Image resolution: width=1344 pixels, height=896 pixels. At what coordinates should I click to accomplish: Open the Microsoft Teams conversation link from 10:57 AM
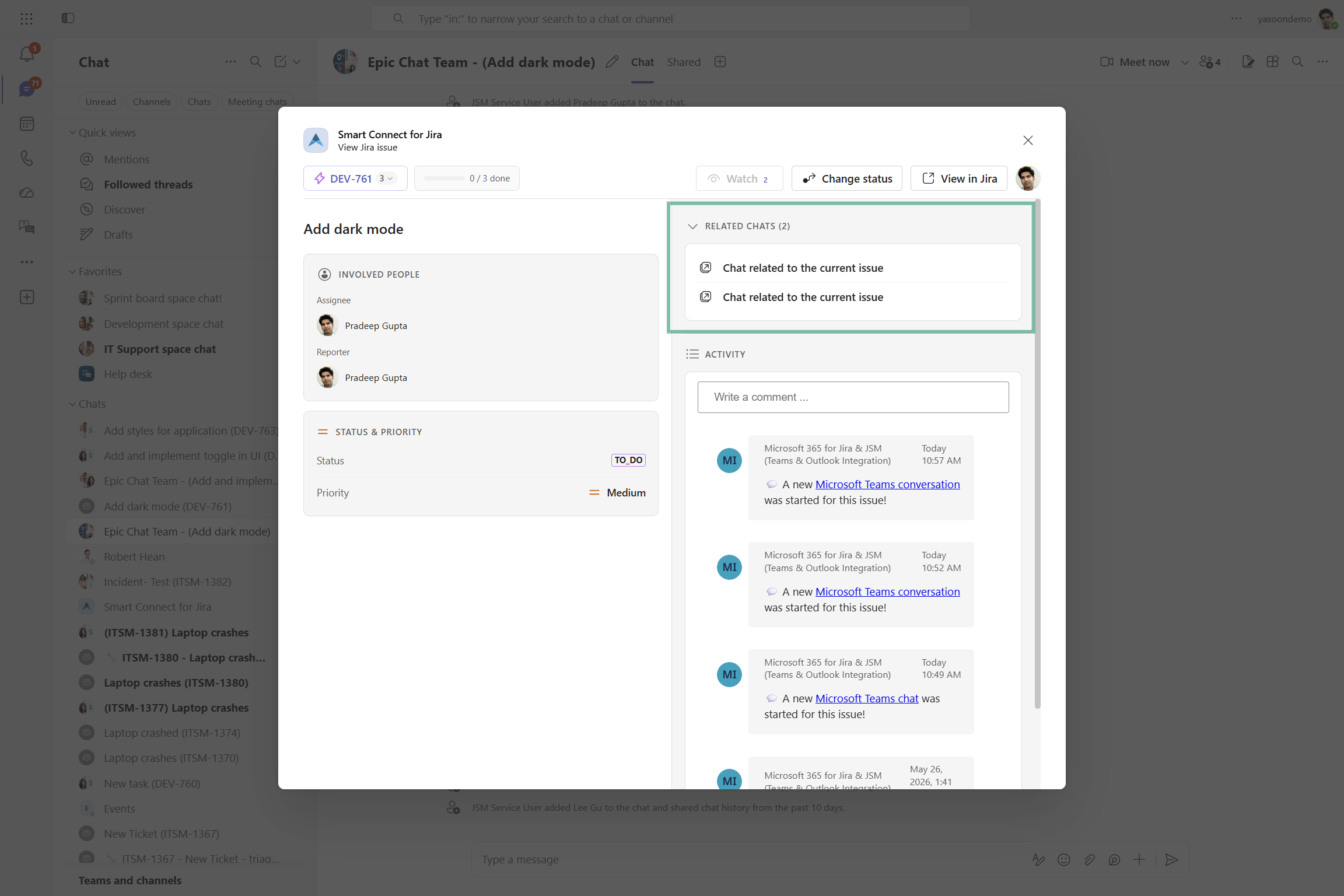click(887, 484)
